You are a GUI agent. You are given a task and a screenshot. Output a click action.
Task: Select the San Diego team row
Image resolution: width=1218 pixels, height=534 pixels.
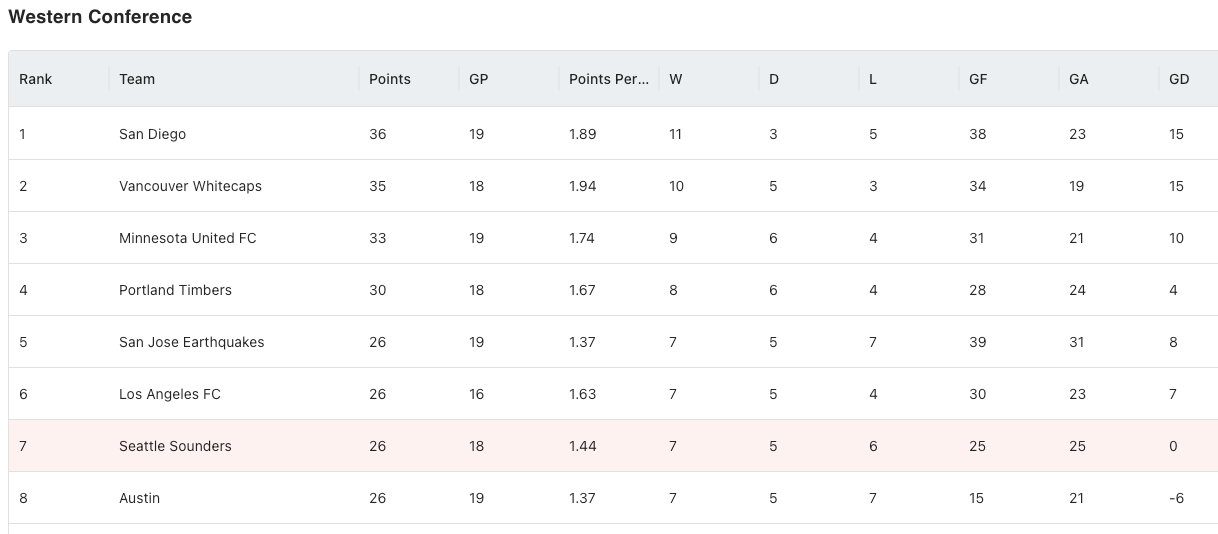click(x=613, y=134)
